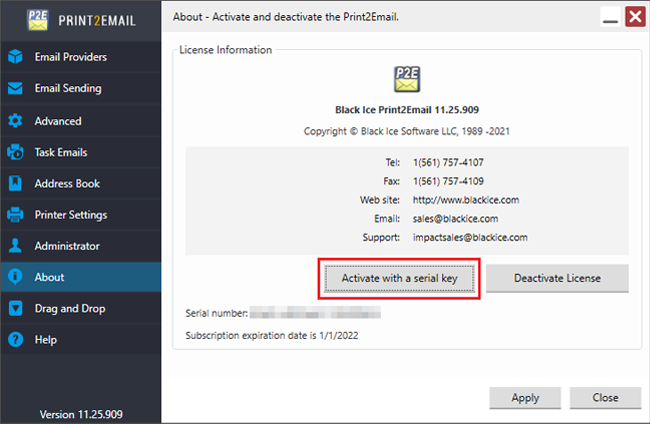
Task: Click the Email Providers cube icon
Action: (15, 56)
